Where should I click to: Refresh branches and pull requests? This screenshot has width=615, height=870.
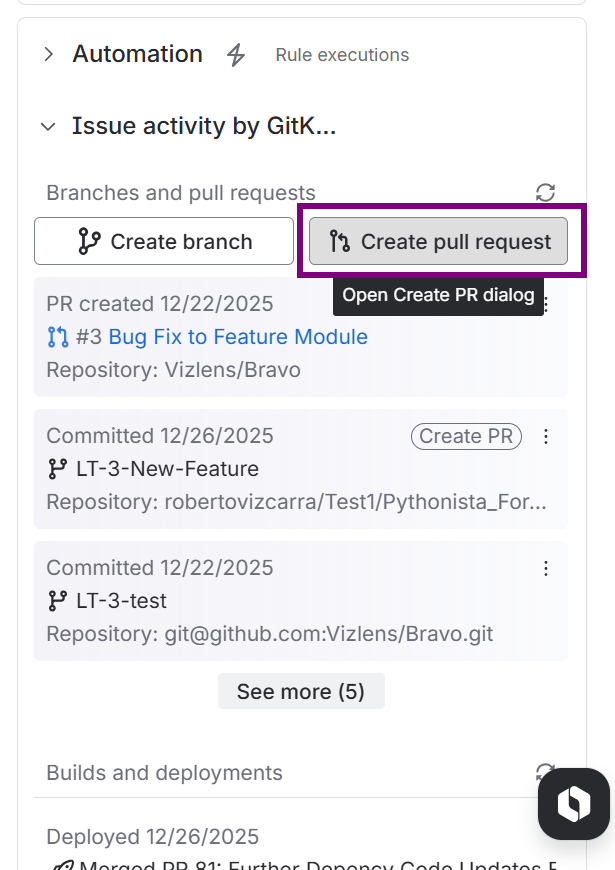coord(545,193)
